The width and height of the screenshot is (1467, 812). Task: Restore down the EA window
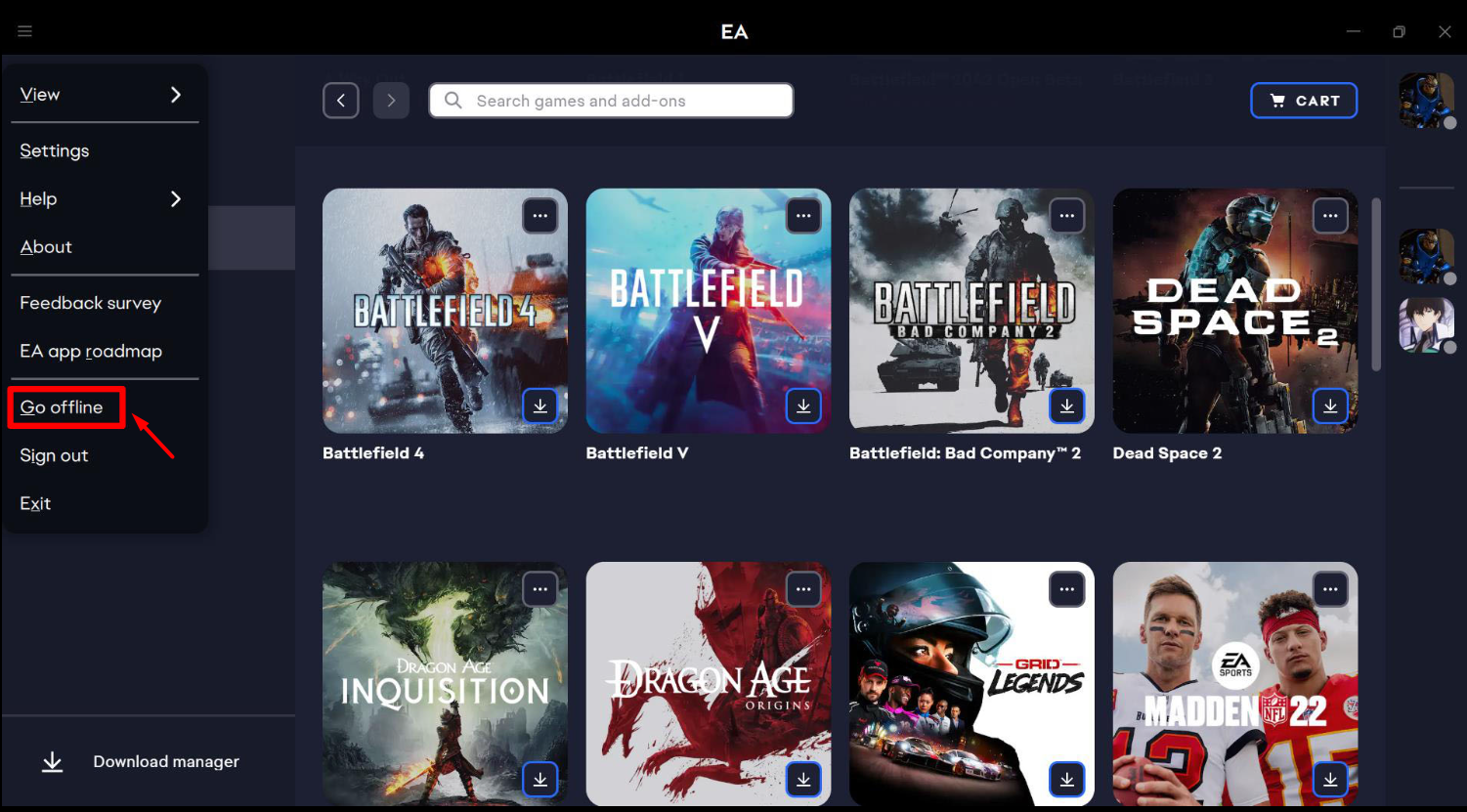1399,31
